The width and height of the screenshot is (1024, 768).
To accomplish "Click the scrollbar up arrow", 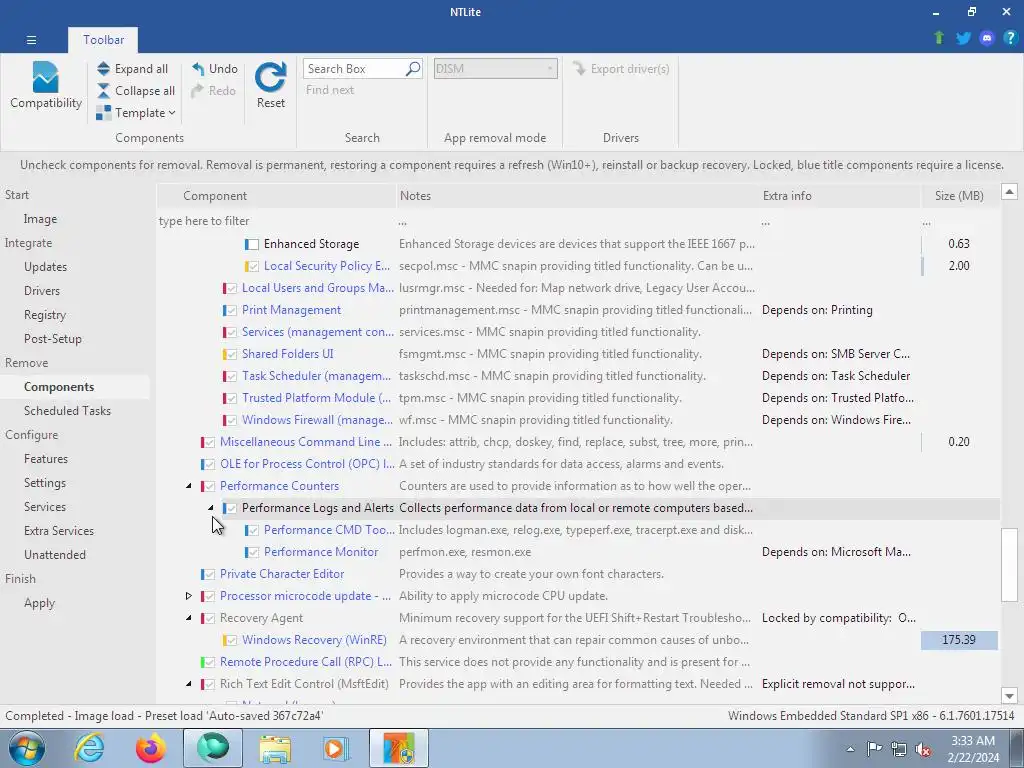I will (1009, 192).
